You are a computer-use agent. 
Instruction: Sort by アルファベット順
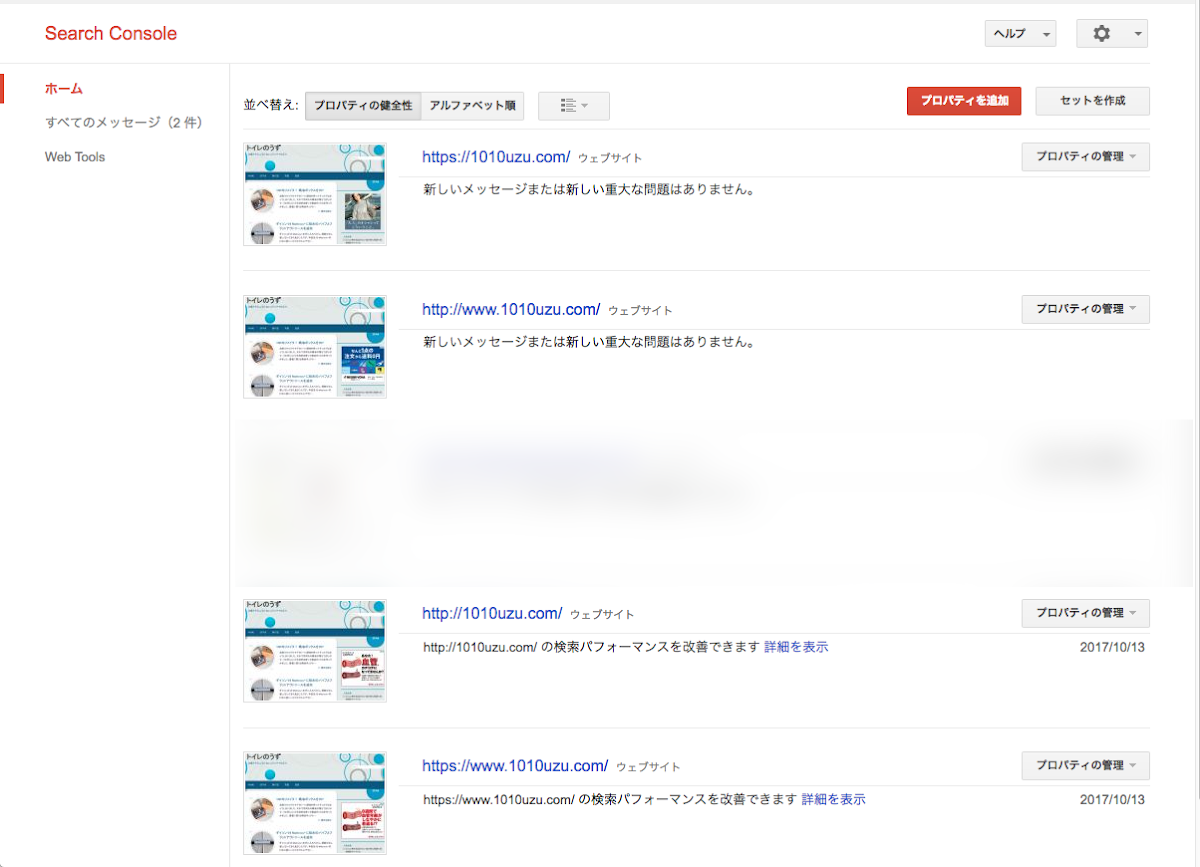click(x=473, y=106)
